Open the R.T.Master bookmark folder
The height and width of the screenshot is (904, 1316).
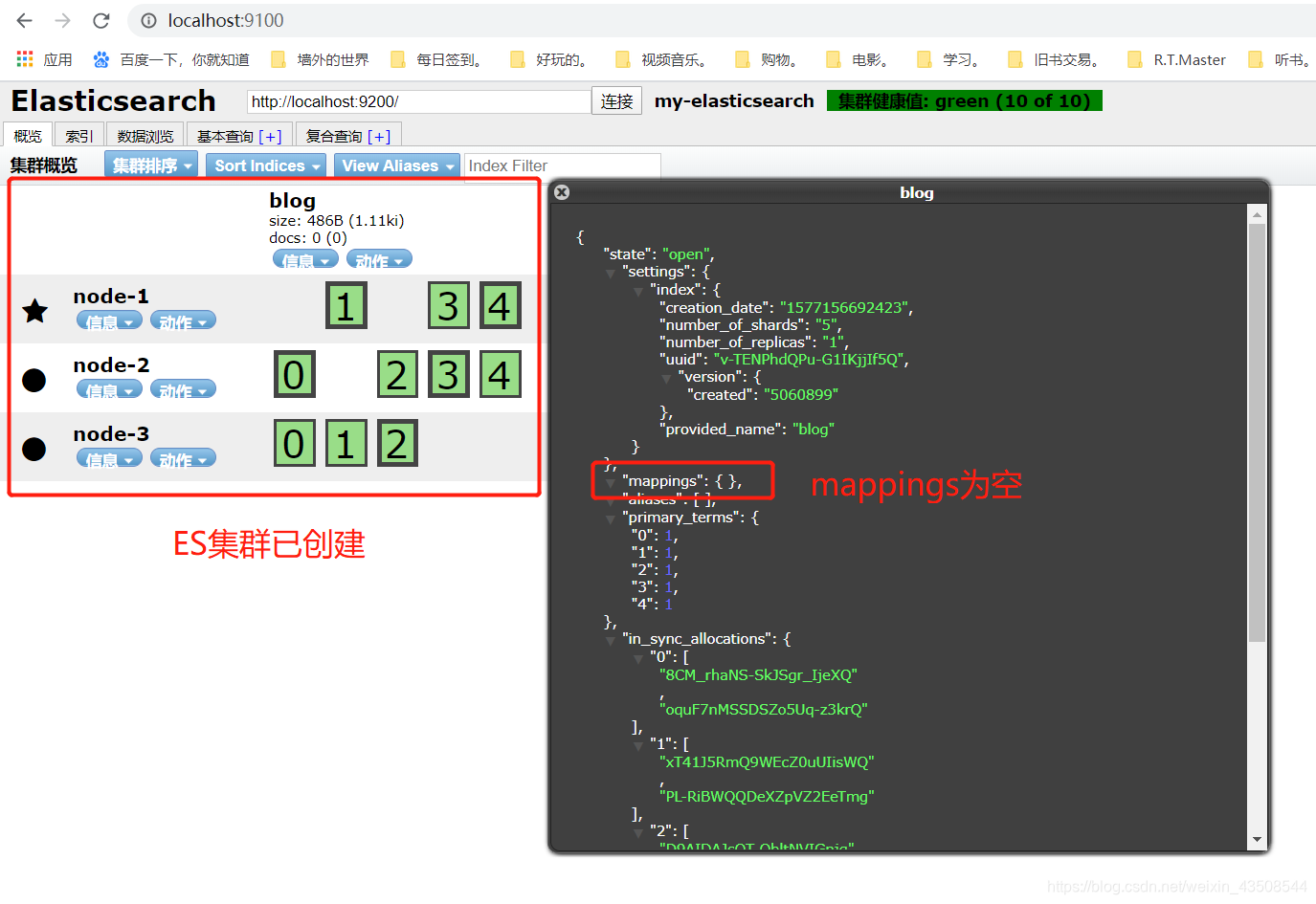pyautogui.click(x=1177, y=59)
